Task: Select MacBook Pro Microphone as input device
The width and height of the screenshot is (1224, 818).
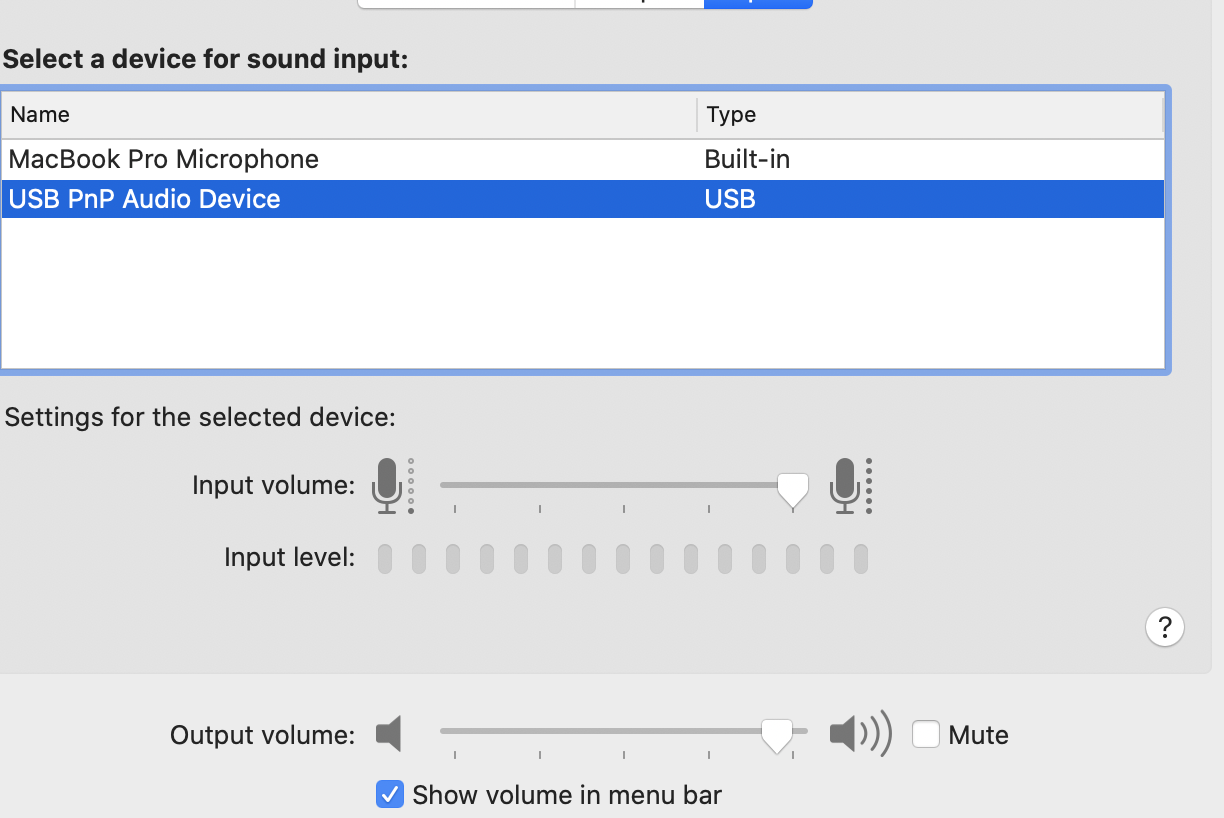Action: point(164,159)
